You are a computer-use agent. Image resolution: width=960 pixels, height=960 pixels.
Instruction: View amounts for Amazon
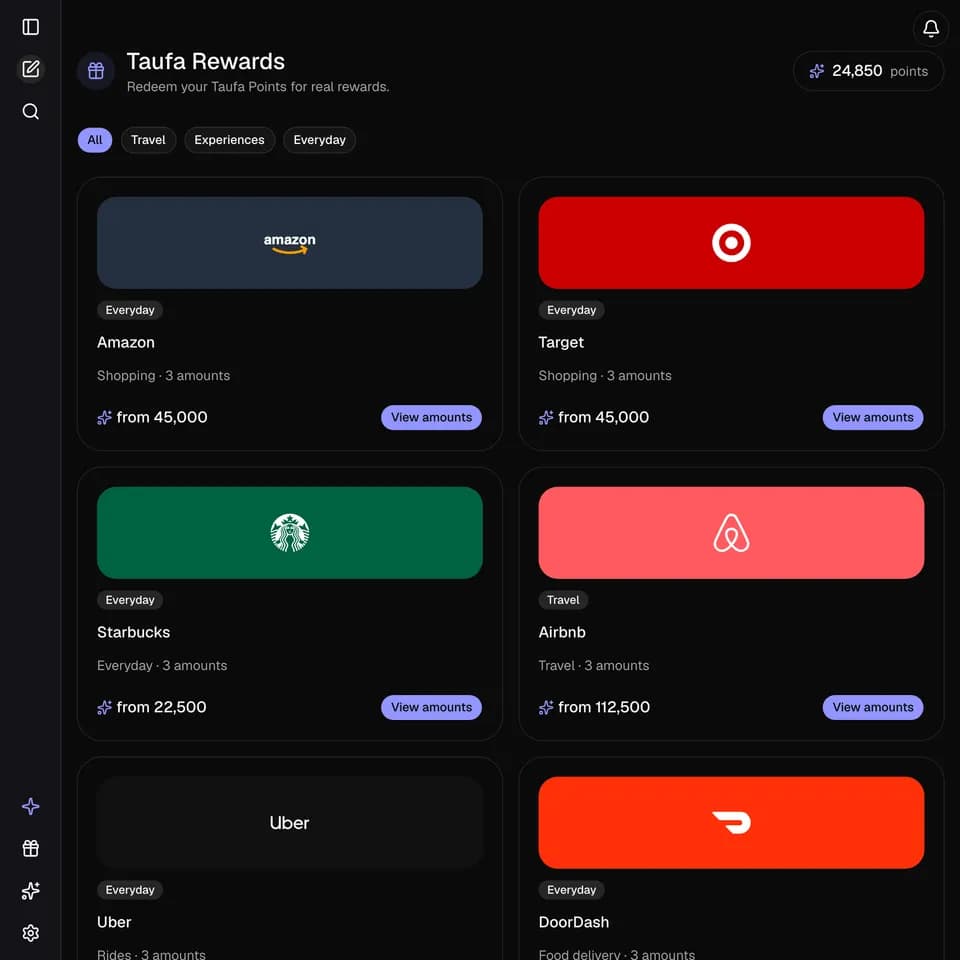pyautogui.click(x=432, y=418)
